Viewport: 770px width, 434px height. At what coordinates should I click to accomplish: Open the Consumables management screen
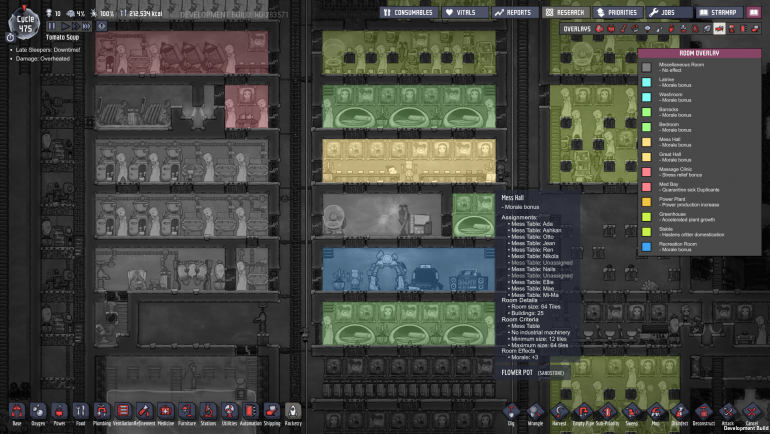408,12
